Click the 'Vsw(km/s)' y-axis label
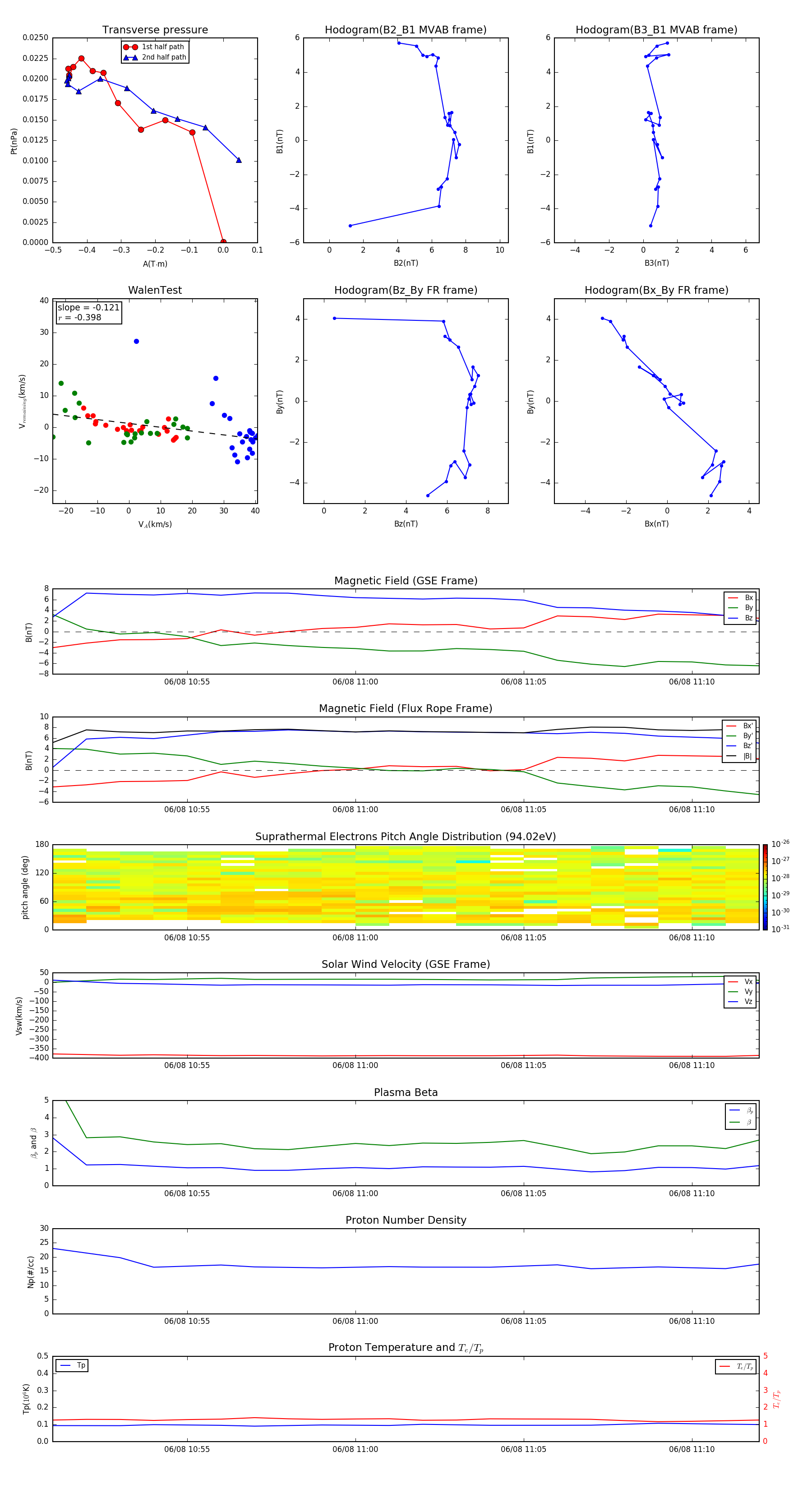This screenshot has height=1489, width=812. (18, 1016)
